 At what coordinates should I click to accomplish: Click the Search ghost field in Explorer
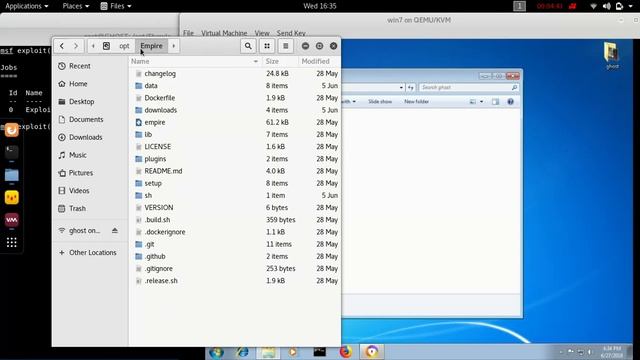coord(469,88)
